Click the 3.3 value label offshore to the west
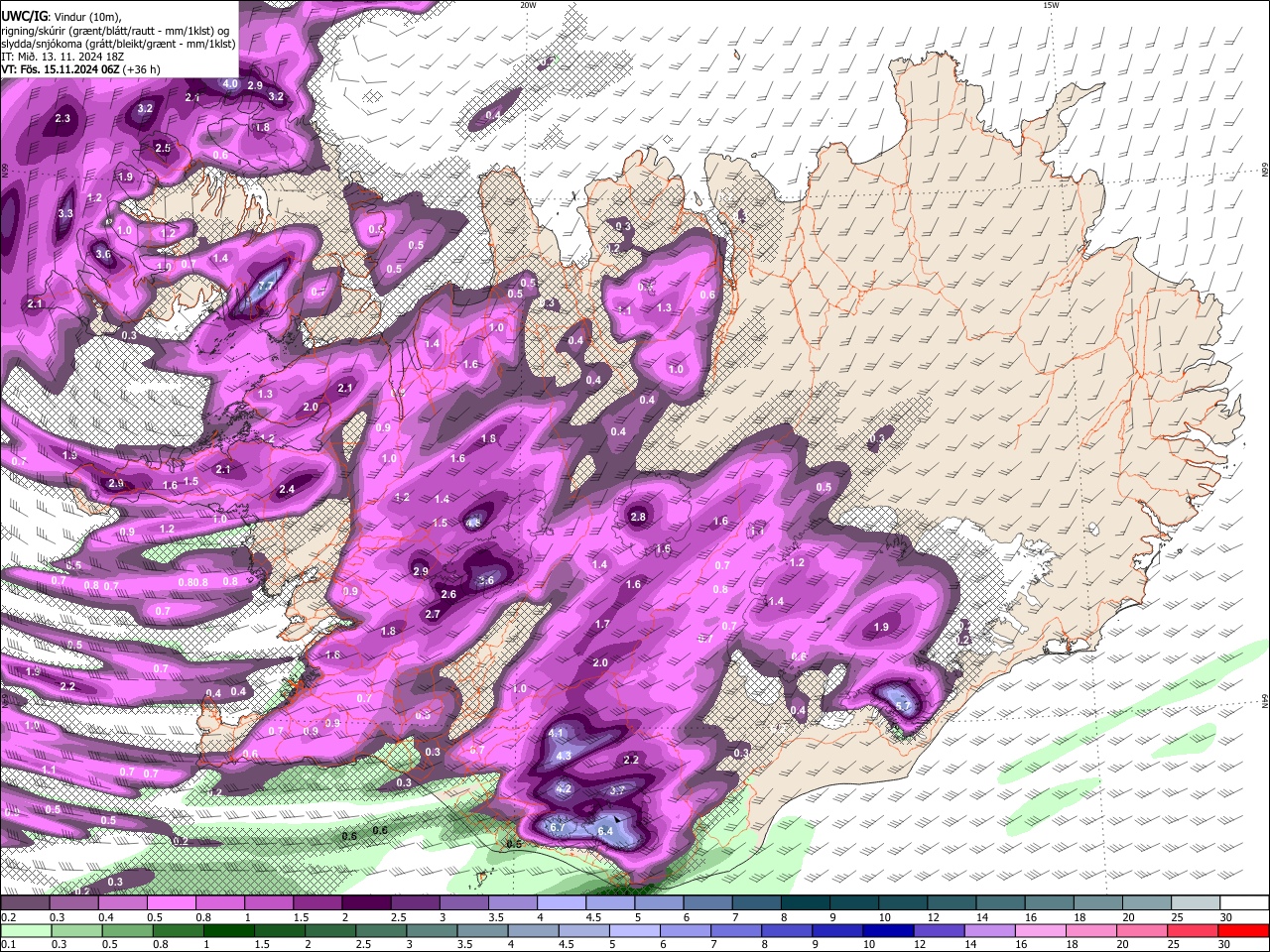This screenshot has width=1270, height=952. 65,213
